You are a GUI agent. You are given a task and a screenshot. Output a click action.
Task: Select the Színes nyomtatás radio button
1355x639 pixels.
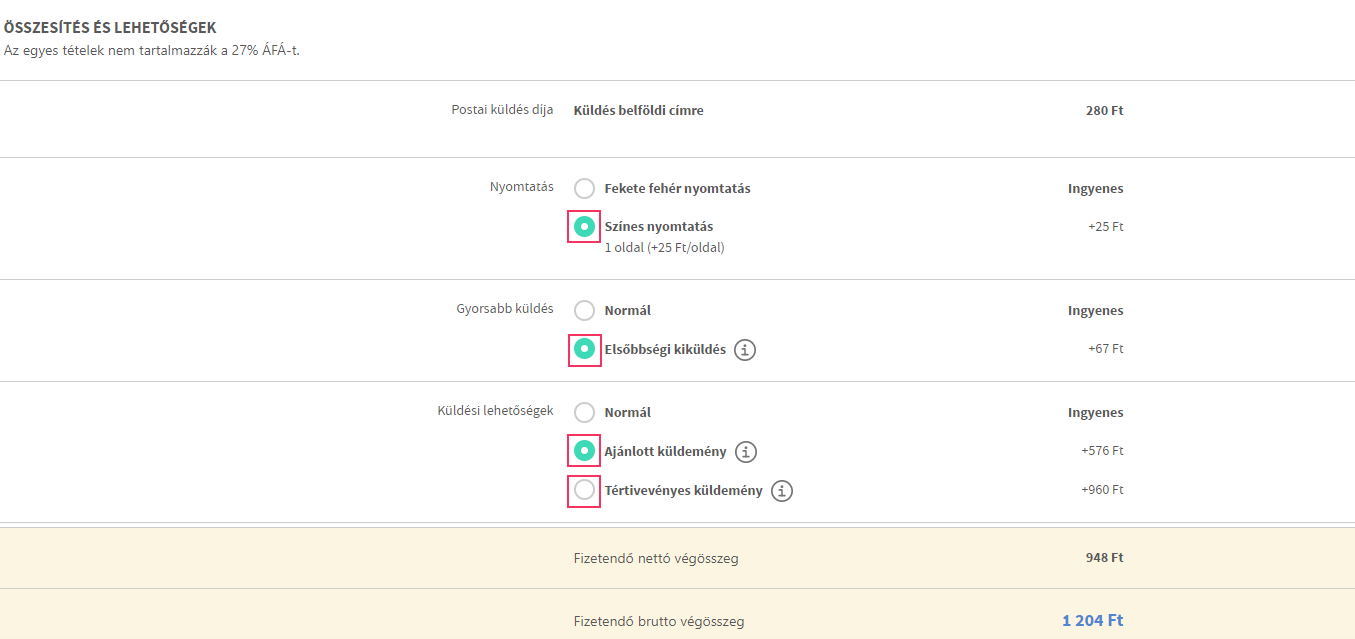pyautogui.click(x=584, y=227)
